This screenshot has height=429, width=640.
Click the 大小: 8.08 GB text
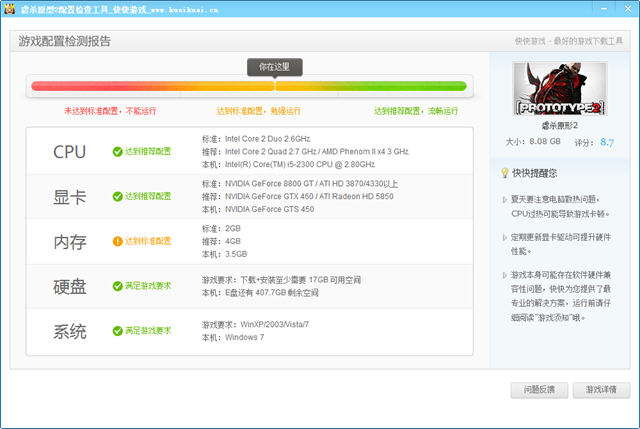pyautogui.click(x=533, y=142)
